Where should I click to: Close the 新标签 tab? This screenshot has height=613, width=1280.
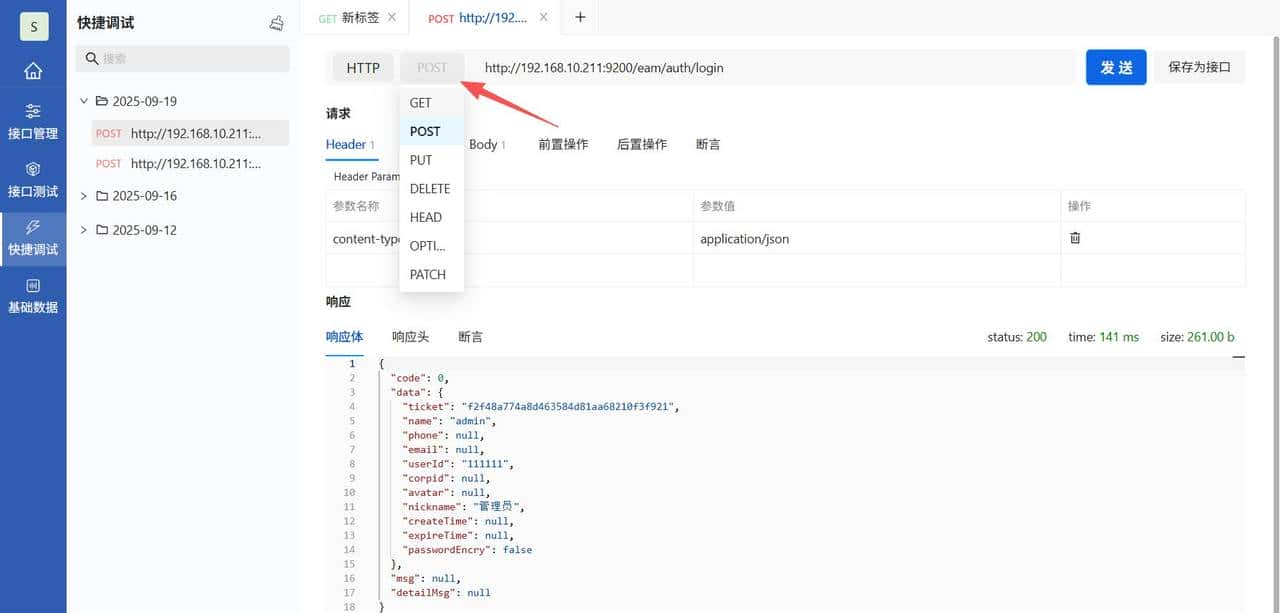pyautogui.click(x=391, y=17)
